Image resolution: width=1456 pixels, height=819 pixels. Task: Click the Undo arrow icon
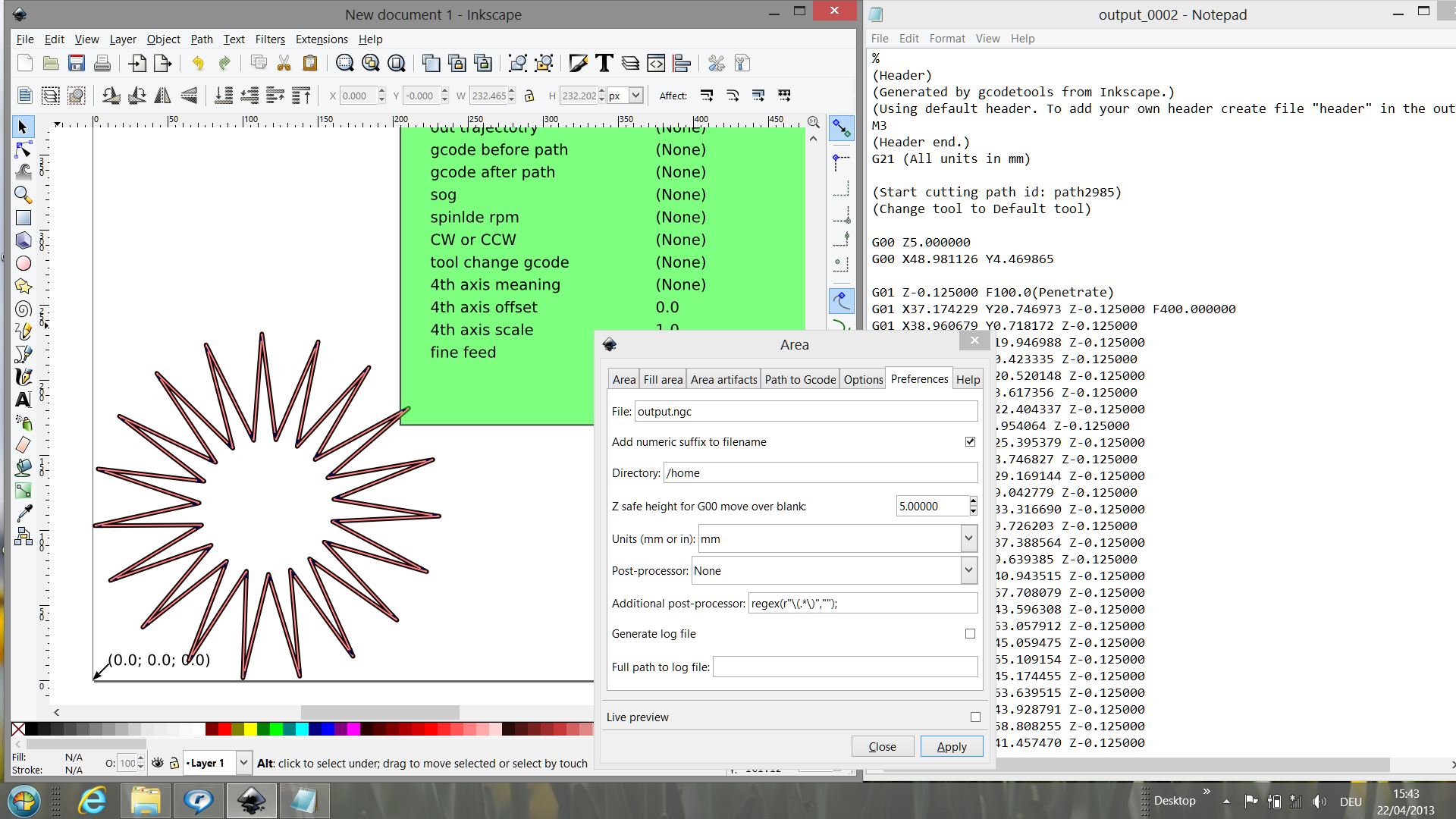tap(198, 63)
